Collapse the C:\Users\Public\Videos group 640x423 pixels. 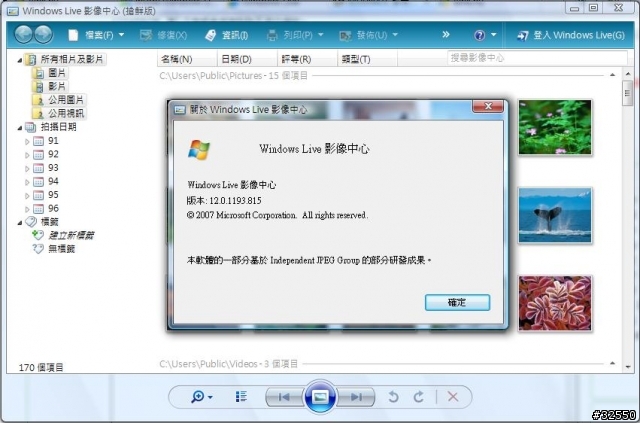tap(612, 363)
